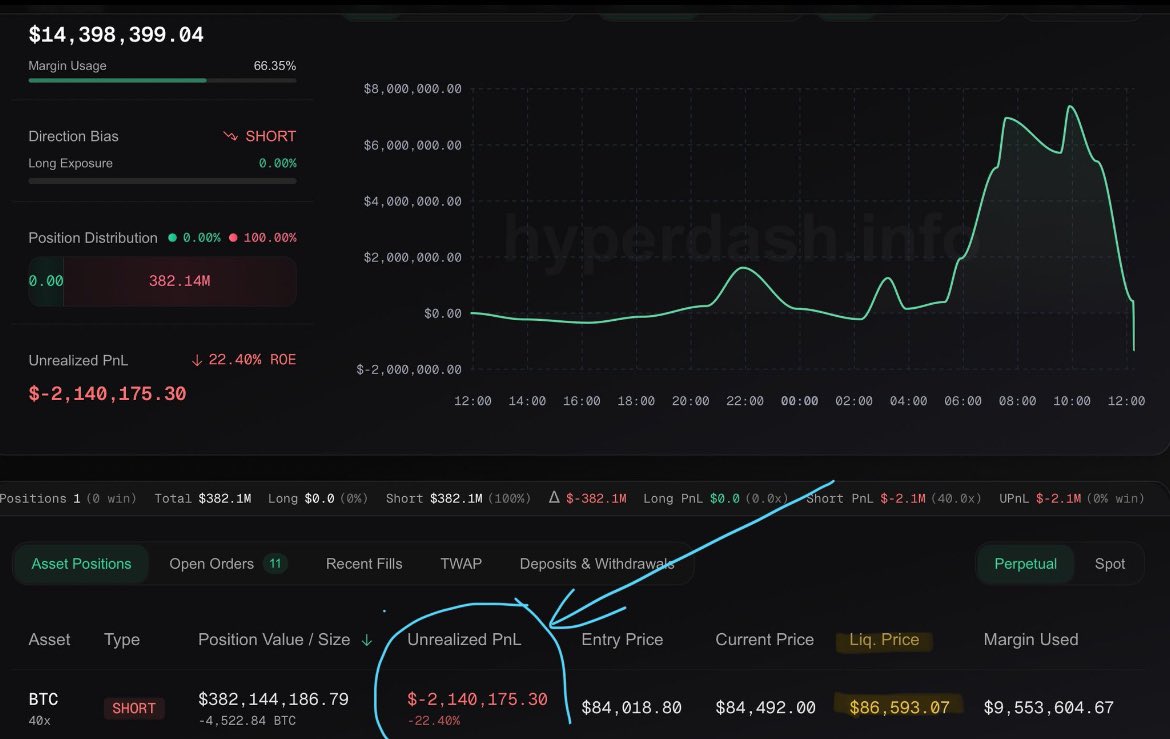Click the red SHORT badge on the BTC row

click(133, 708)
